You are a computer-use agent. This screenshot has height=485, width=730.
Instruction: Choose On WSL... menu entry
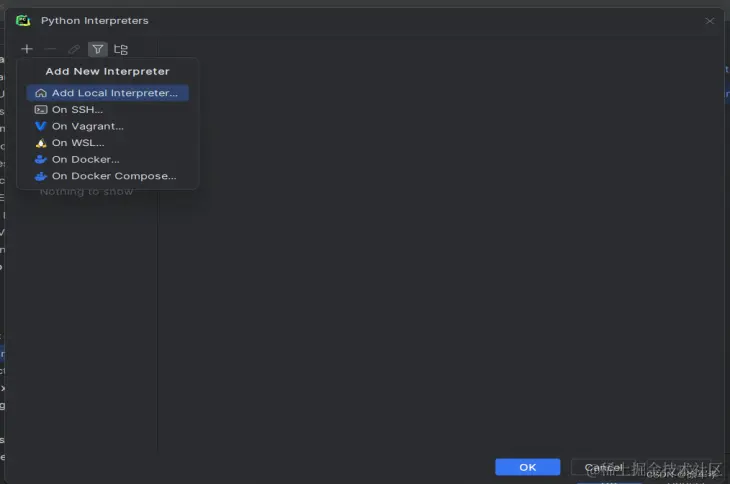coord(108,142)
